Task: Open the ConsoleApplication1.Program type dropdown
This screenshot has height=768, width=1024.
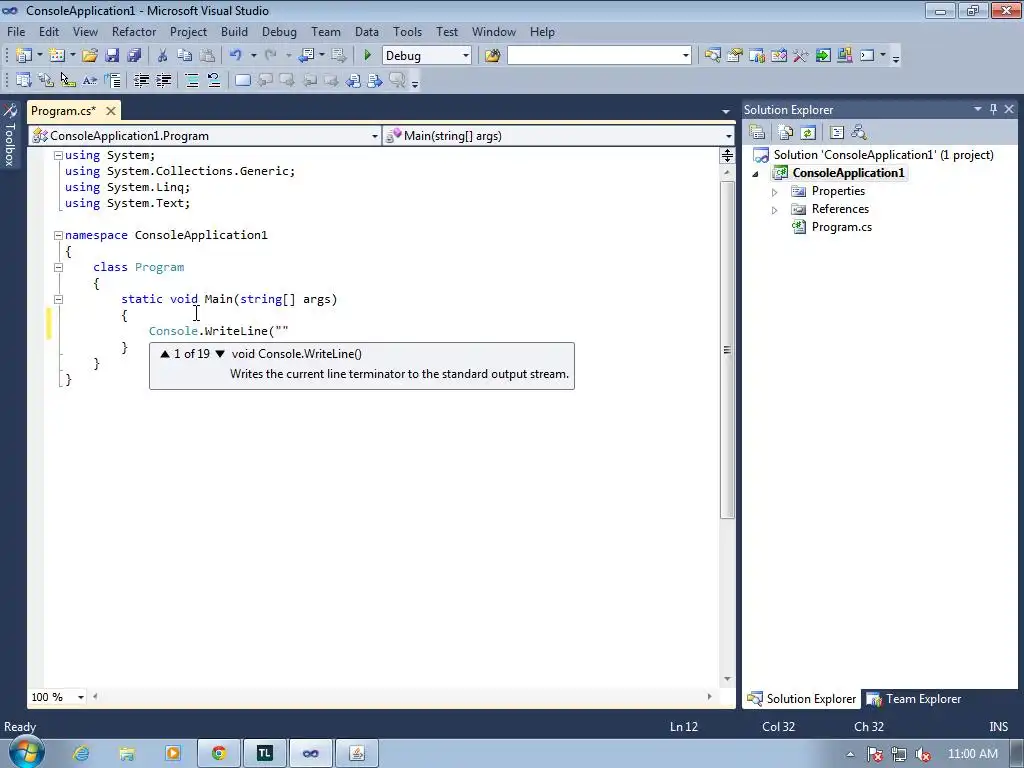Action: click(375, 136)
